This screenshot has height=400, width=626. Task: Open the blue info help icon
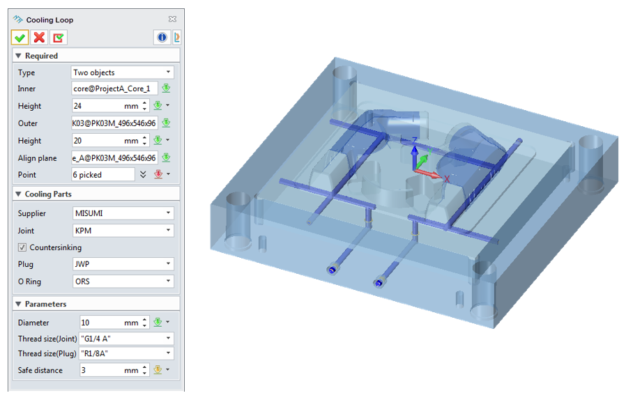[x=159, y=37]
